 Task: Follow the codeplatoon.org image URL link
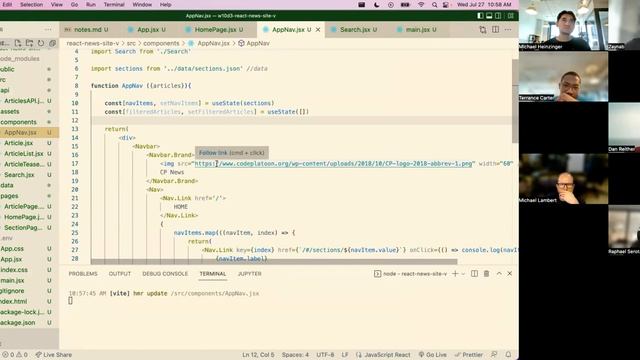333,164
